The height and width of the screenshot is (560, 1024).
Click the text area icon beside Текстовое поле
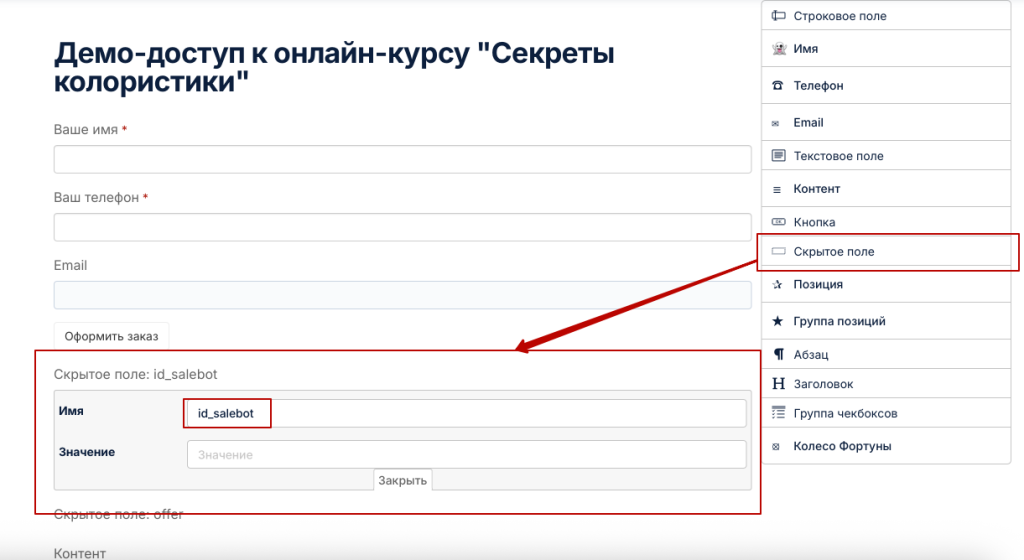point(778,155)
